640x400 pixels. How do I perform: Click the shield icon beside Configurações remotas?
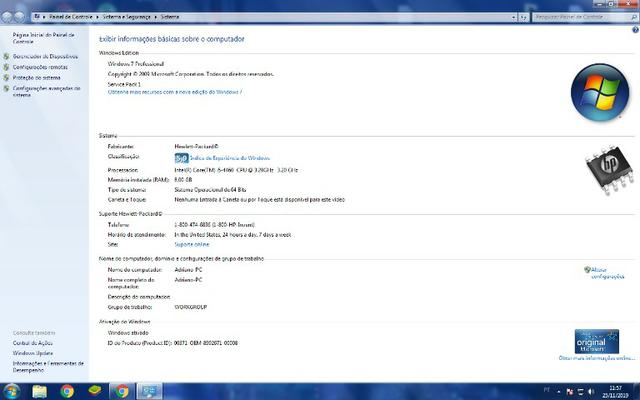tap(6, 67)
